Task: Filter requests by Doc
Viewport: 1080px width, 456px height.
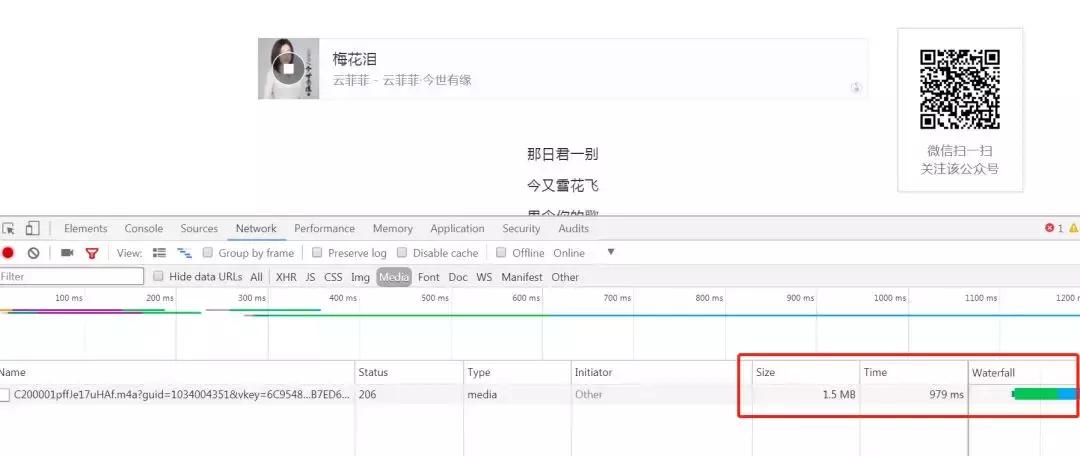Action: click(x=458, y=277)
